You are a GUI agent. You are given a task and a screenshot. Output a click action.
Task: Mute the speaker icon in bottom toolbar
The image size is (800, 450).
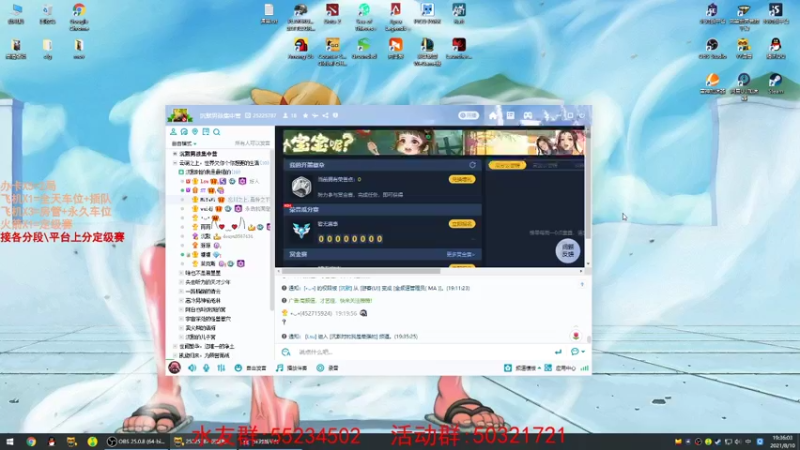pyautogui.click(x=192, y=368)
